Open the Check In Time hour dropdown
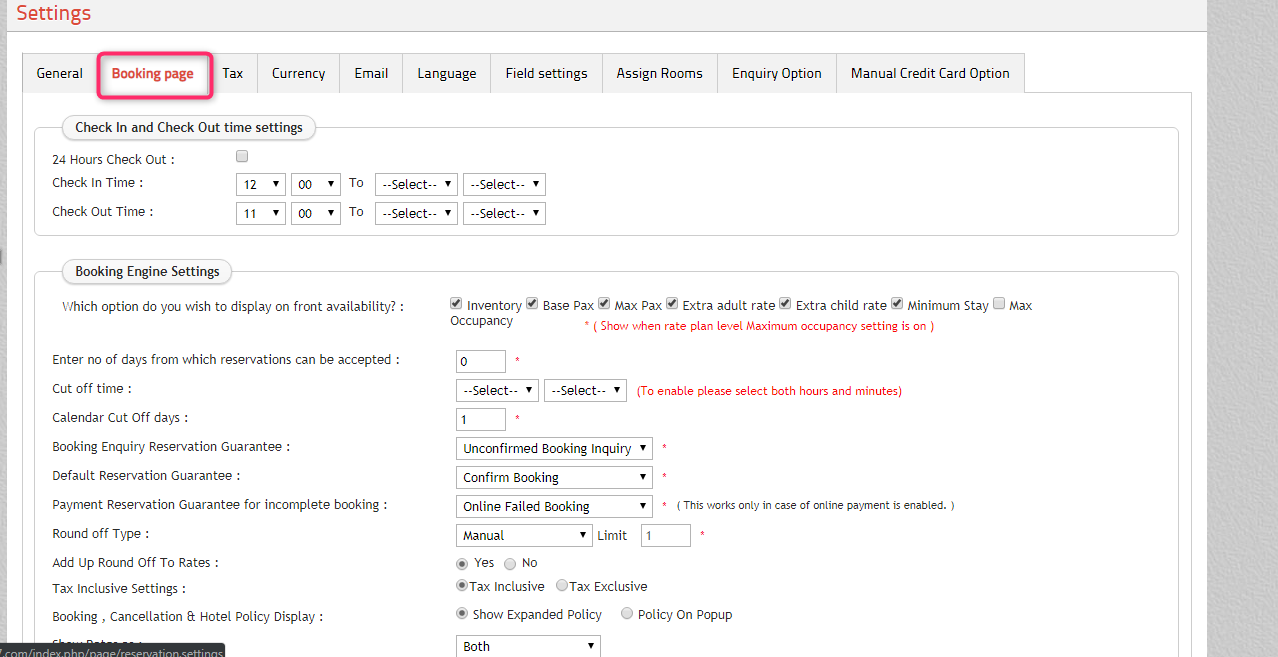The image size is (1278, 657). pos(261,184)
